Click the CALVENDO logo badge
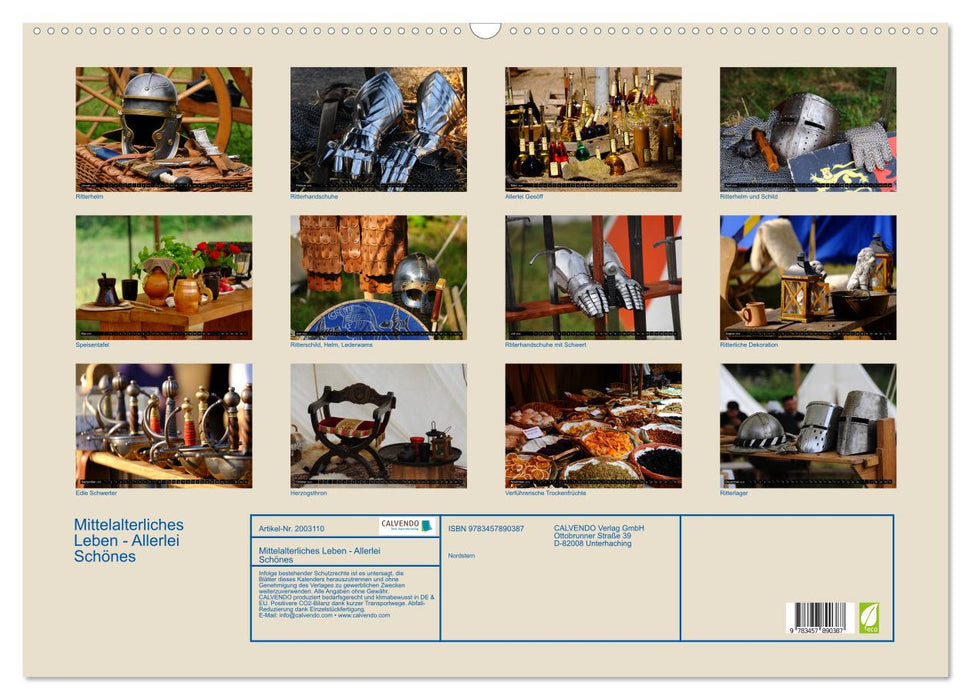 tap(407, 526)
